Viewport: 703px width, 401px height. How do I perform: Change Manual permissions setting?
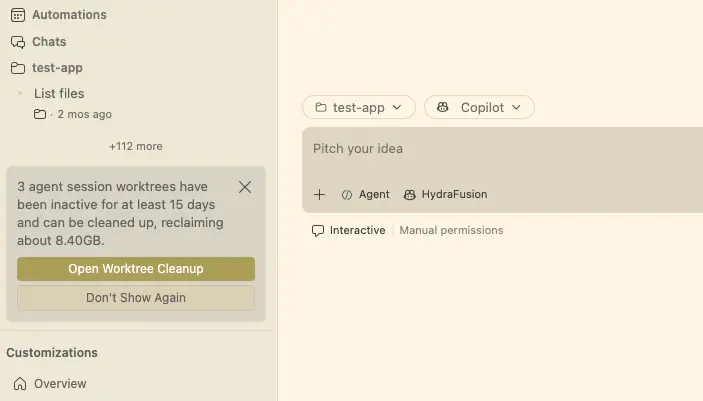click(451, 231)
